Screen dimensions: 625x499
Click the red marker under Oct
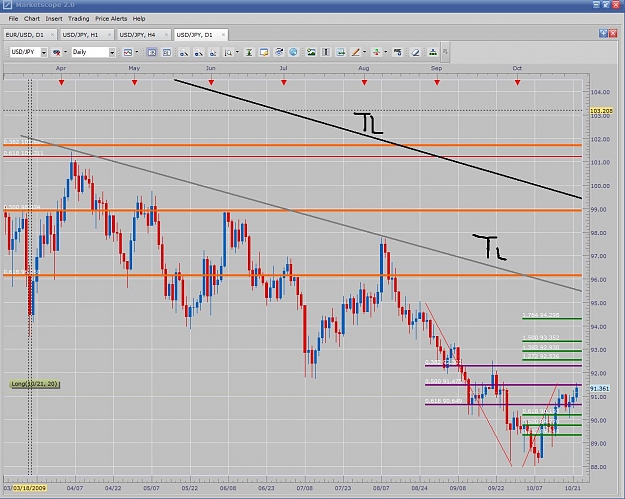[517, 83]
